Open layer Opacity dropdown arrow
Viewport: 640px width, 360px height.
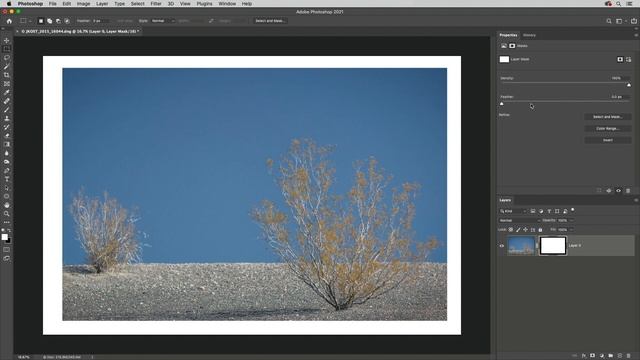pos(571,220)
